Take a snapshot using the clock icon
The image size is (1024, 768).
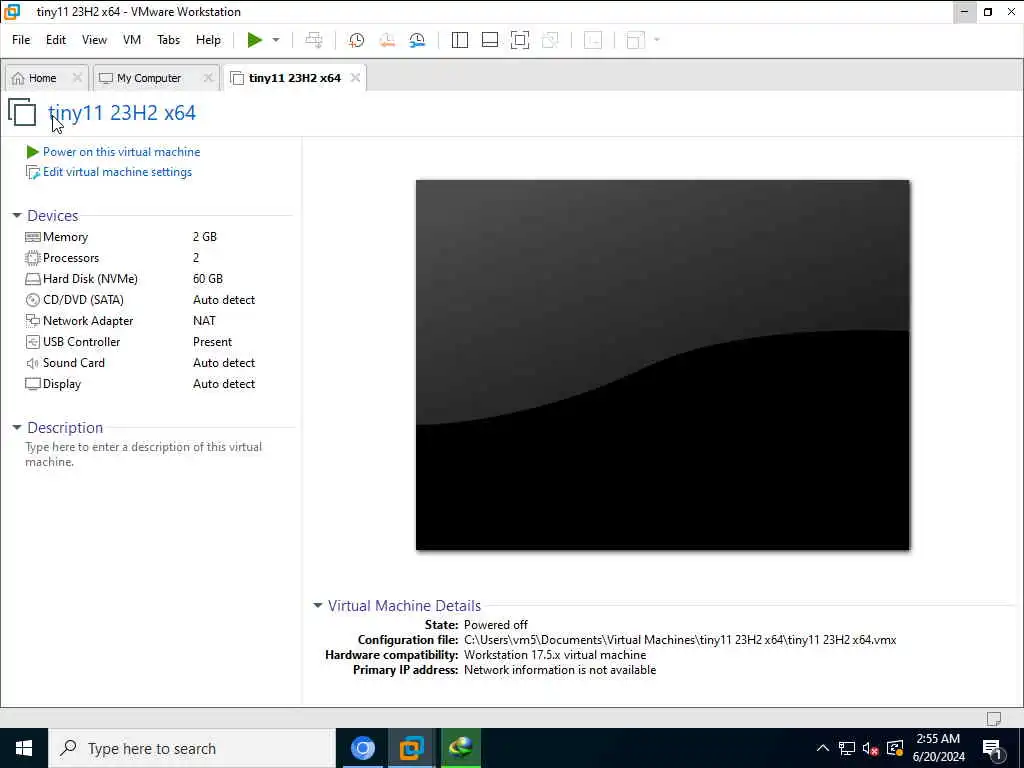click(356, 40)
